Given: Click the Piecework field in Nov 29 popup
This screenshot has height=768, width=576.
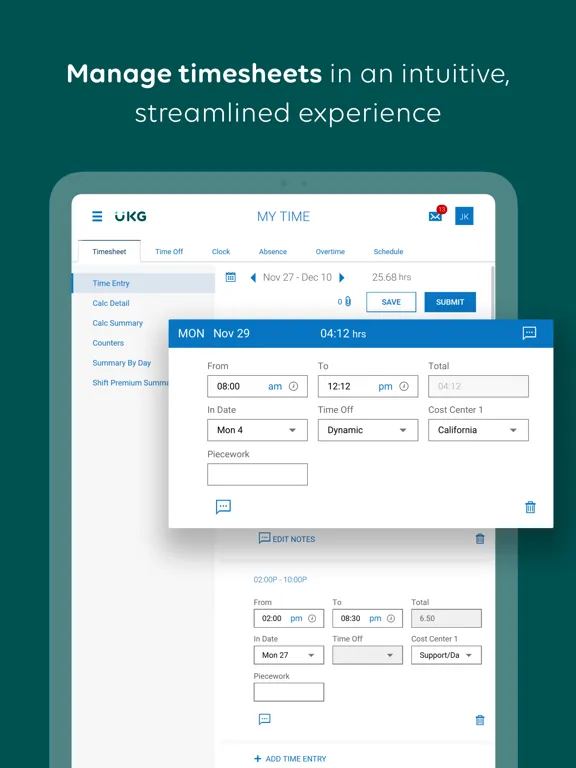Looking at the screenshot, I should [257, 474].
